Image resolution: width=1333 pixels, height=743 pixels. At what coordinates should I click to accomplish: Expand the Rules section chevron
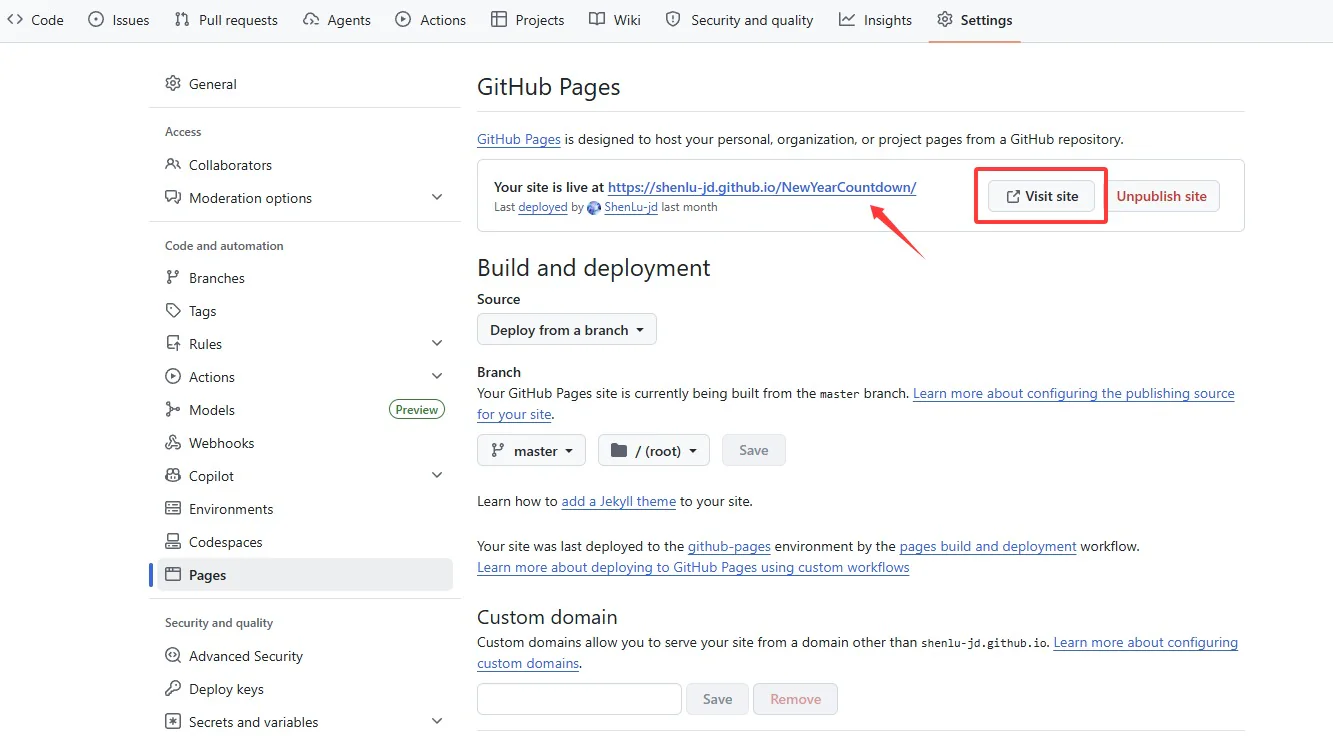tap(437, 344)
